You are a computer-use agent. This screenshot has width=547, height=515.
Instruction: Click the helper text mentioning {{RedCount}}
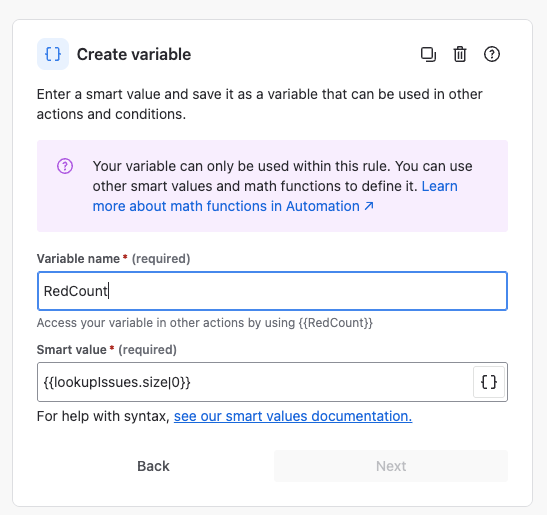(x=205, y=323)
